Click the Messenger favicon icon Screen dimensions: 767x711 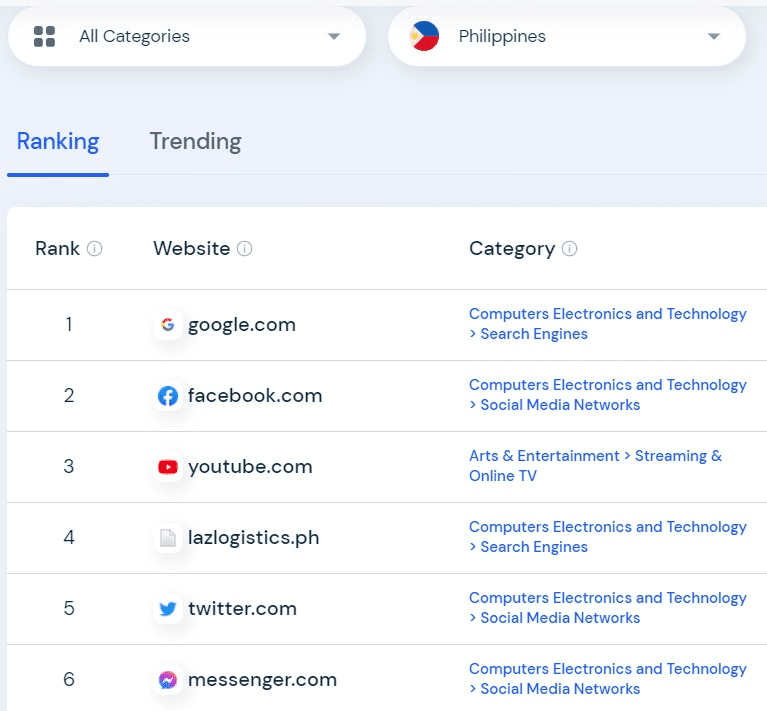pos(168,680)
